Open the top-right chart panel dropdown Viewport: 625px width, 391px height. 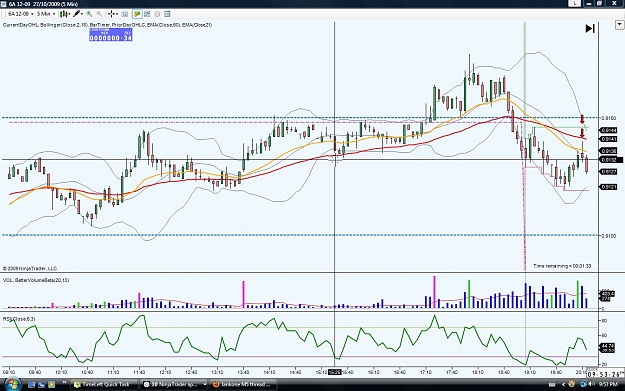(619, 25)
